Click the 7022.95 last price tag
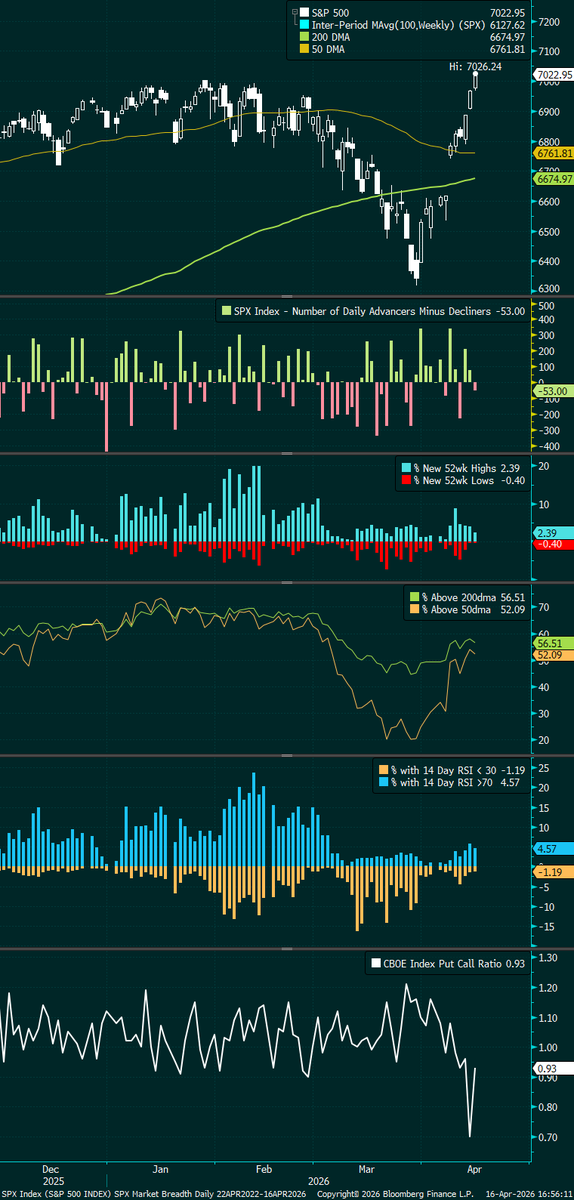The width and height of the screenshot is (574, 1200). point(554,73)
